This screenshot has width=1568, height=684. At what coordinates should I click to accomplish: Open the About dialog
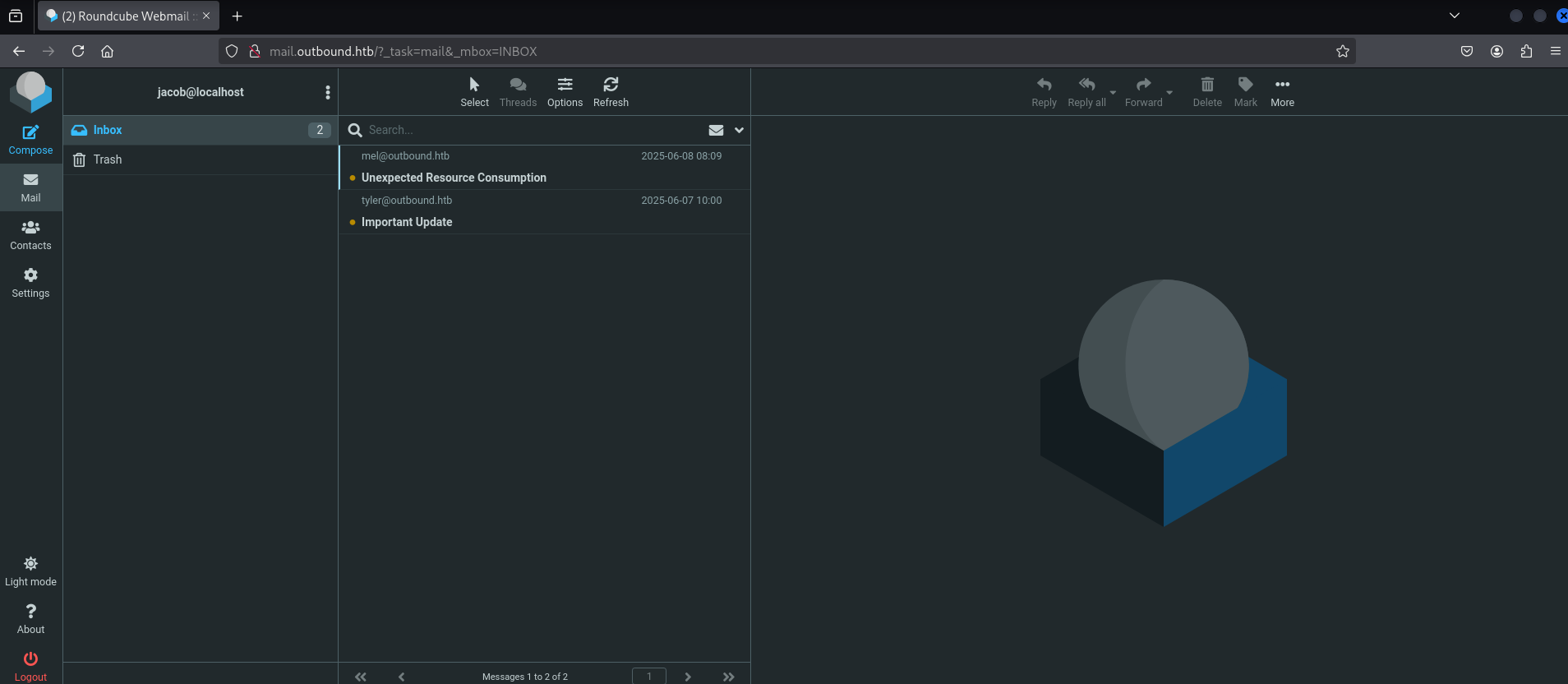coord(30,619)
